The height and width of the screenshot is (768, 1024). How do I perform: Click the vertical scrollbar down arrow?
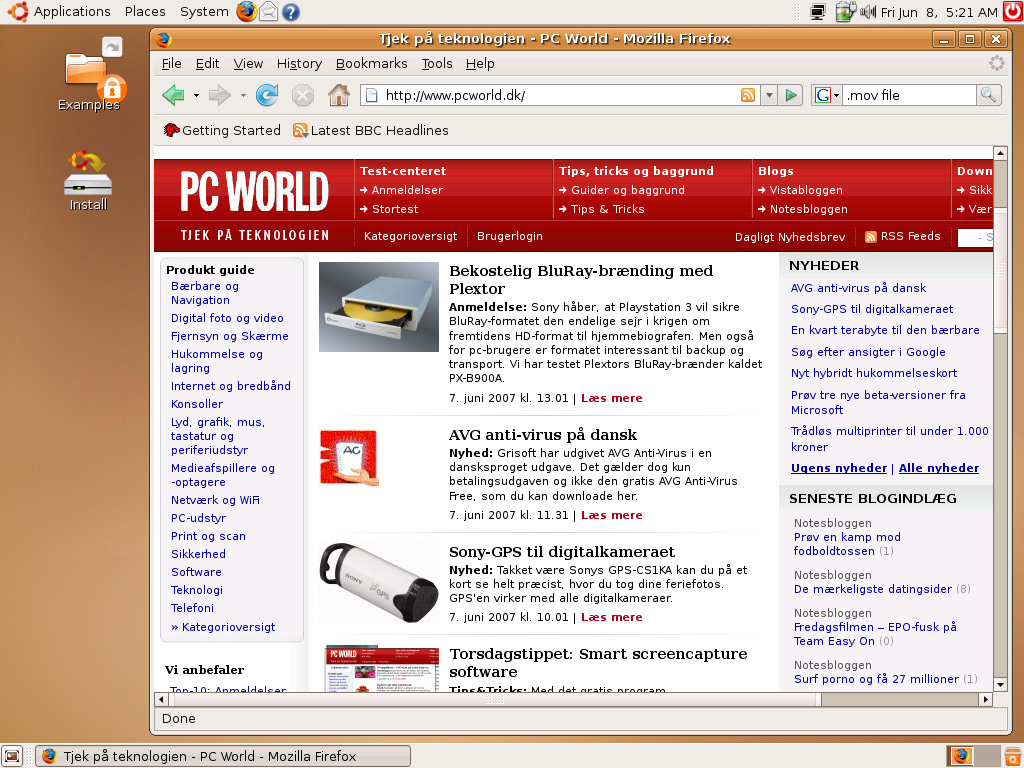[1000, 684]
